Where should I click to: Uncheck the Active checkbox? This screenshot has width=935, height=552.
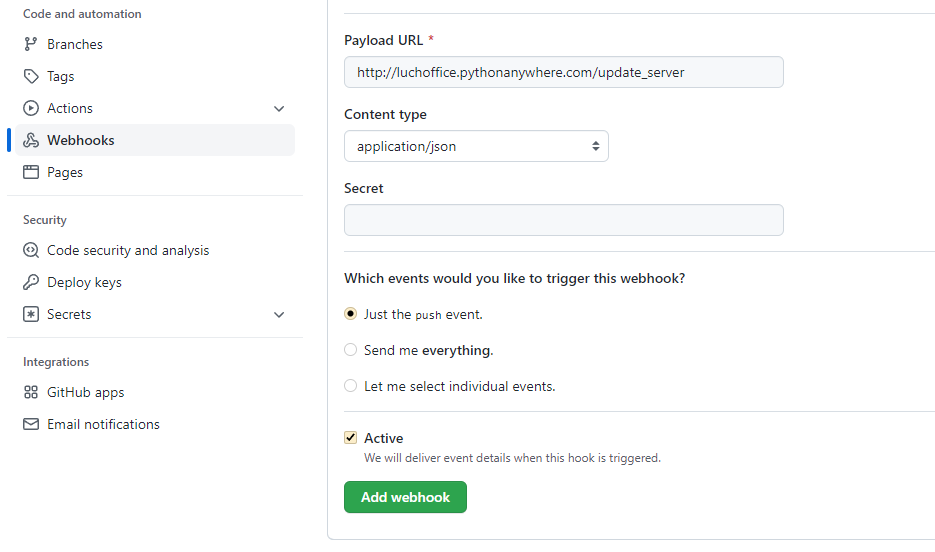pyautogui.click(x=350, y=438)
